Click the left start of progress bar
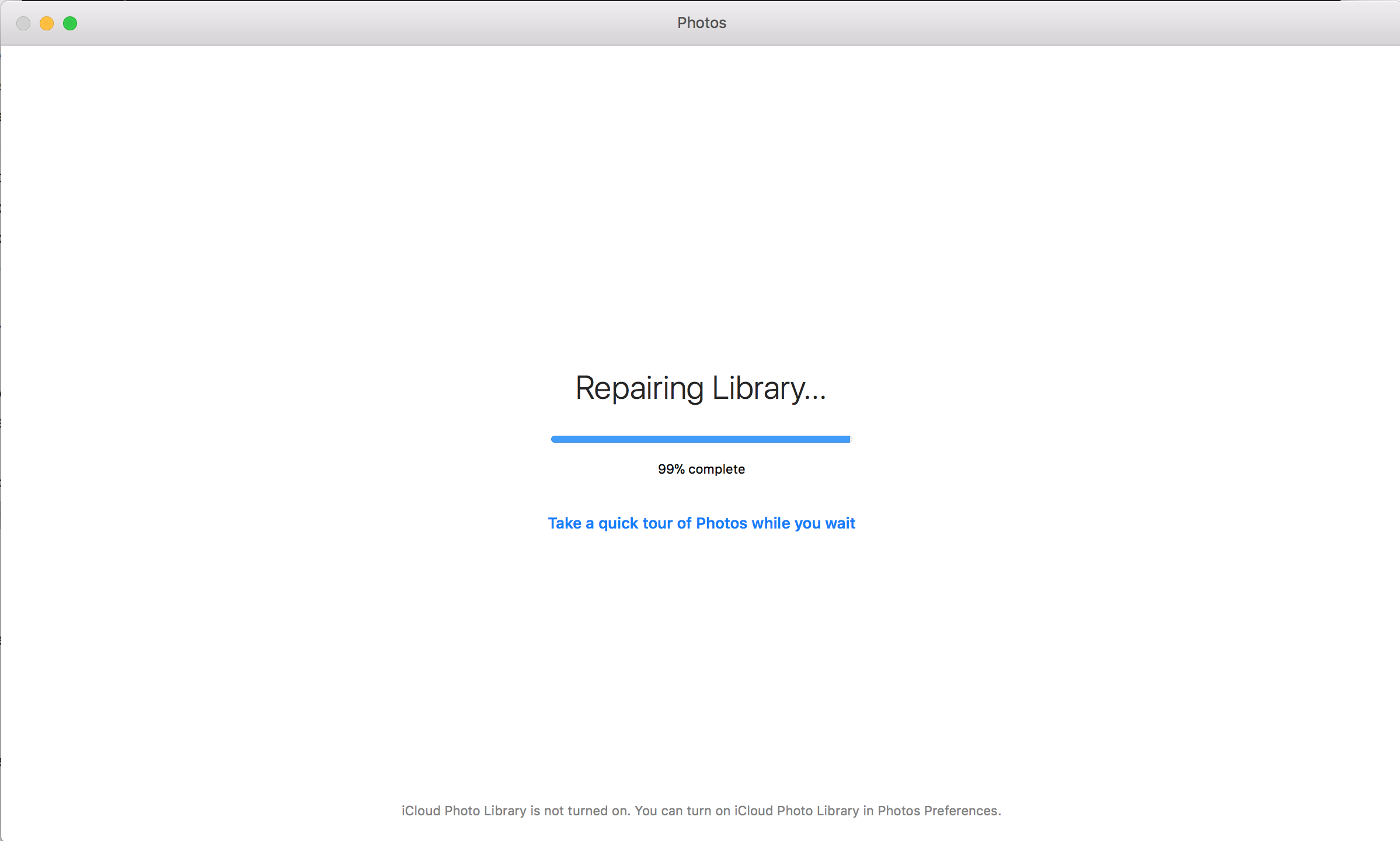 click(555, 439)
